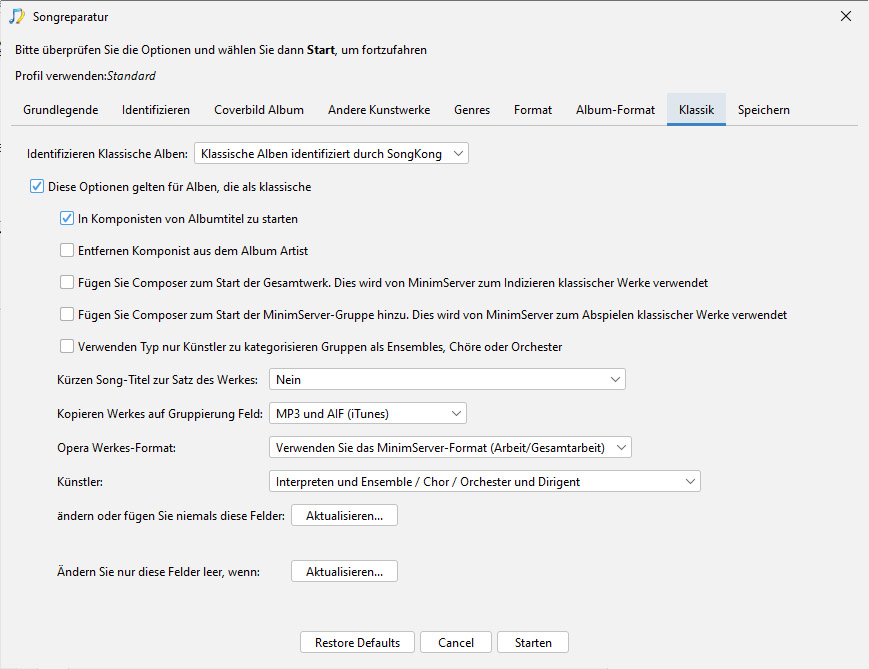This screenshot has height=669, width=869.
Task: Open the Künstler dropdown list
Action: 484,482
